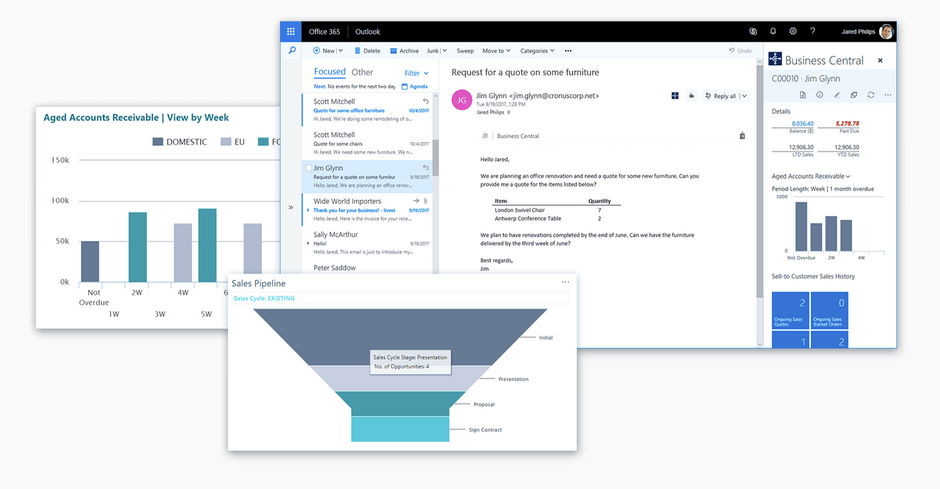Viewport: 940px width, 489px height.
Task: Open the notifications bell
Action: click(773, 32)
